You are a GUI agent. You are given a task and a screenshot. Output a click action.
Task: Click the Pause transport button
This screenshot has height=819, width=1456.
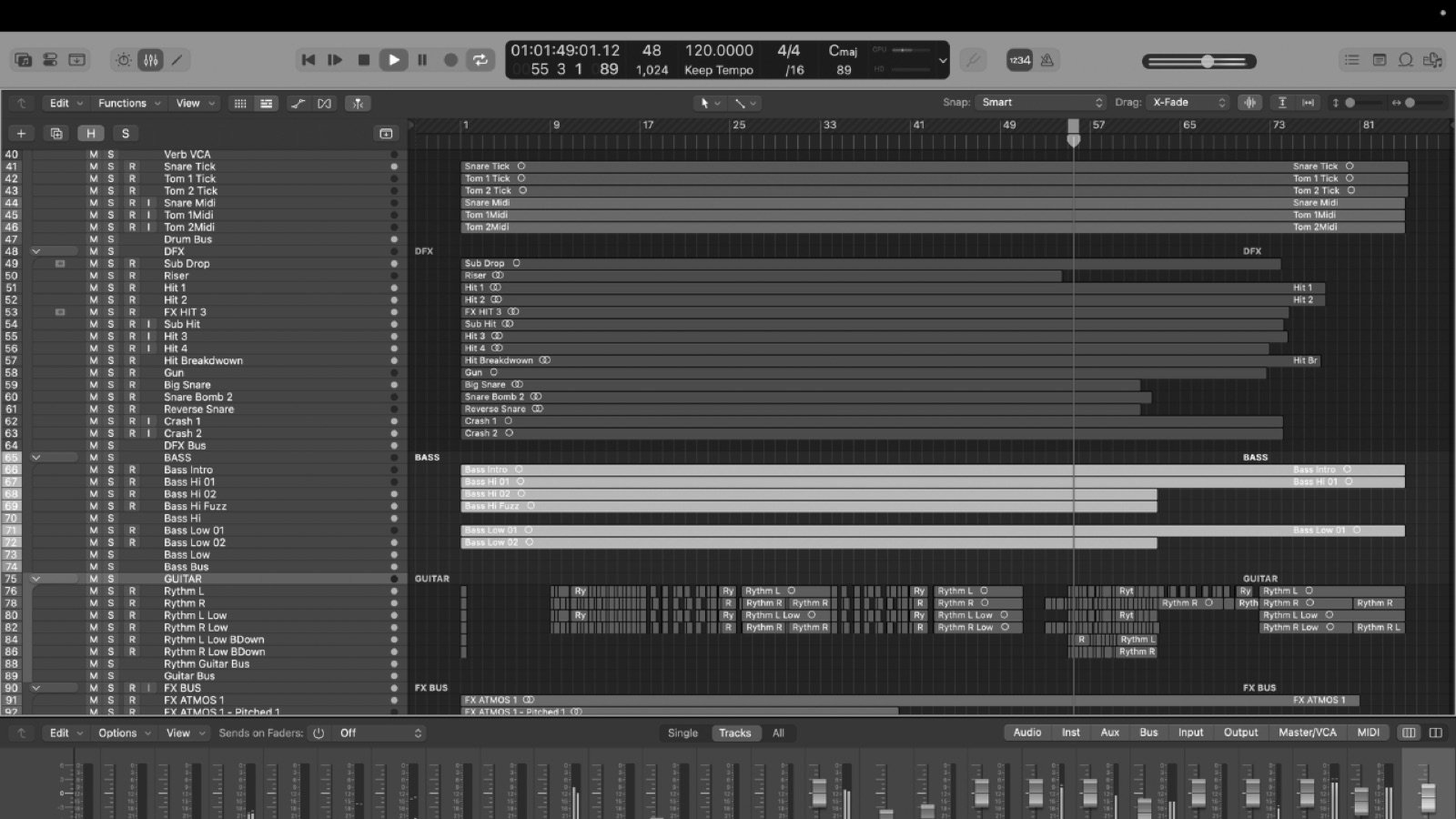[x=422, y=60]
